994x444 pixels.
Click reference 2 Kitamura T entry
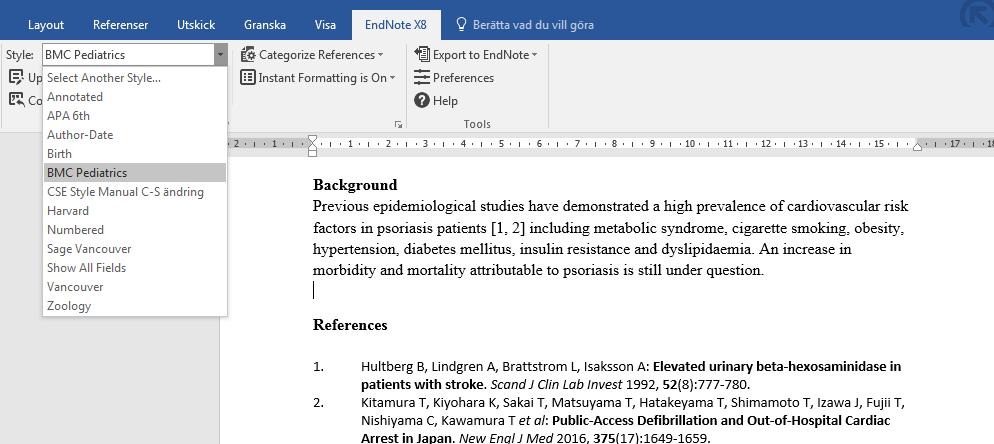click(633, 420)
